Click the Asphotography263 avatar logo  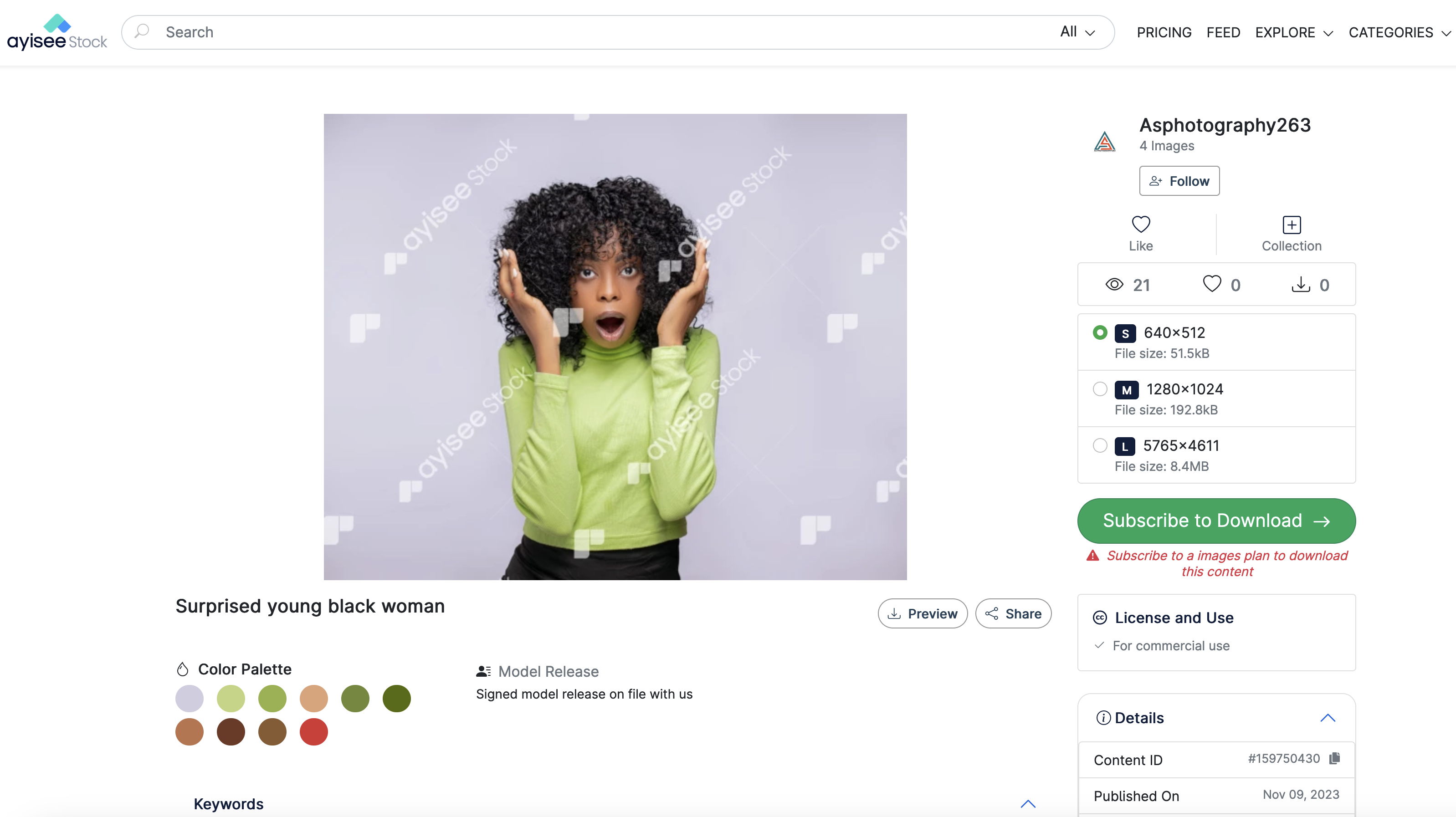(x=1104, y=141)
